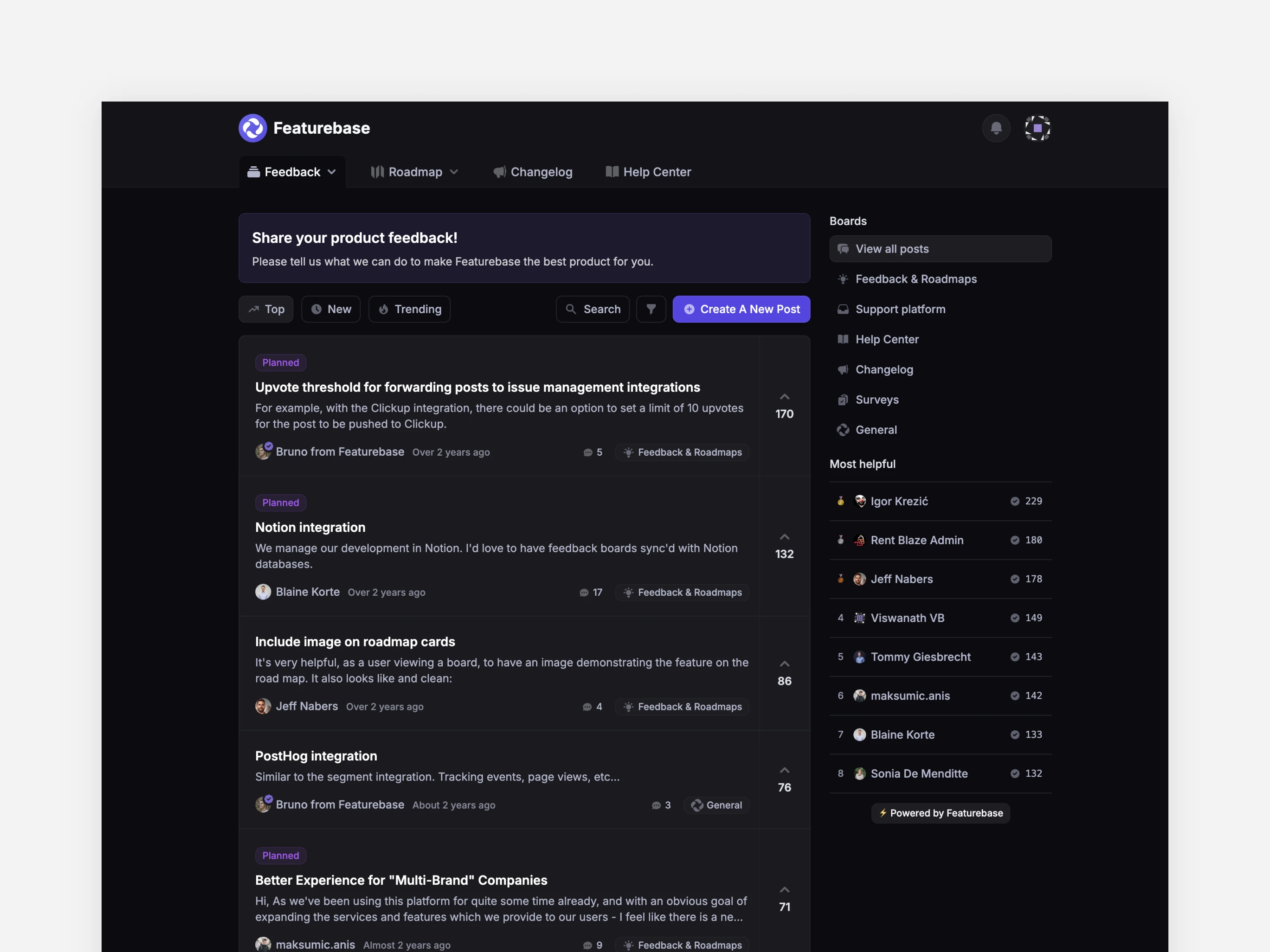Open Support platform board

pos(900,309)
